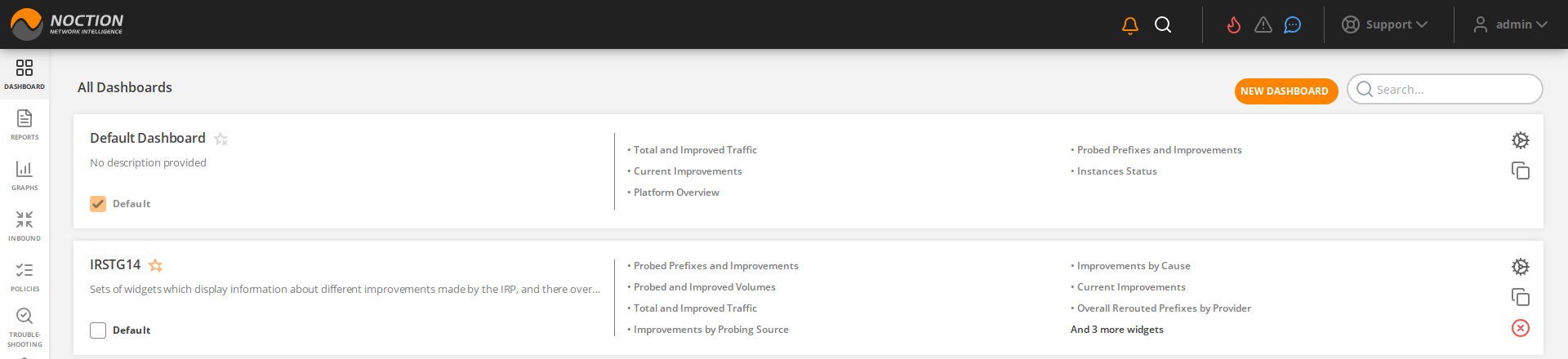
Task: Open Graphs from the sidebar
Action: (x=24, y=175)
